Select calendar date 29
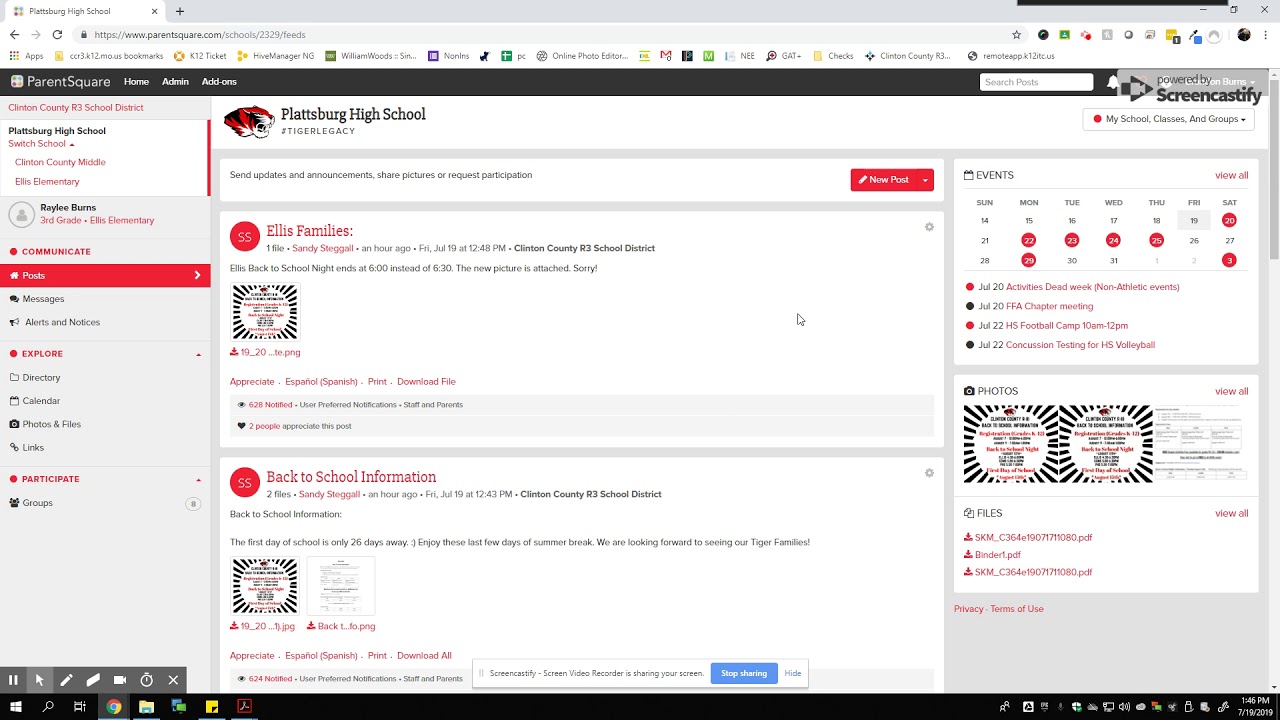Screen dimensions: 1280x720 1028,260
